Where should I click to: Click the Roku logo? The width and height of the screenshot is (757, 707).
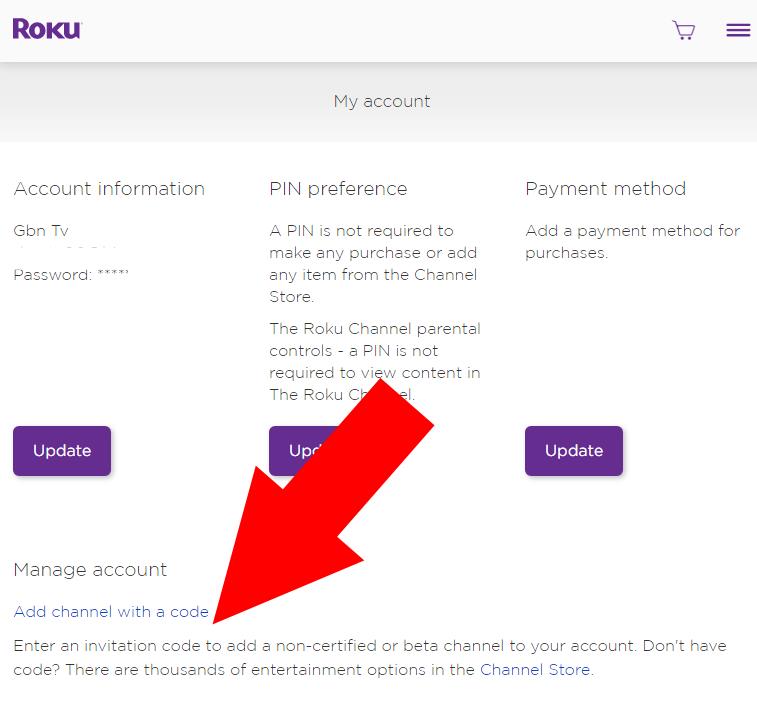click(x=47, y=29)
